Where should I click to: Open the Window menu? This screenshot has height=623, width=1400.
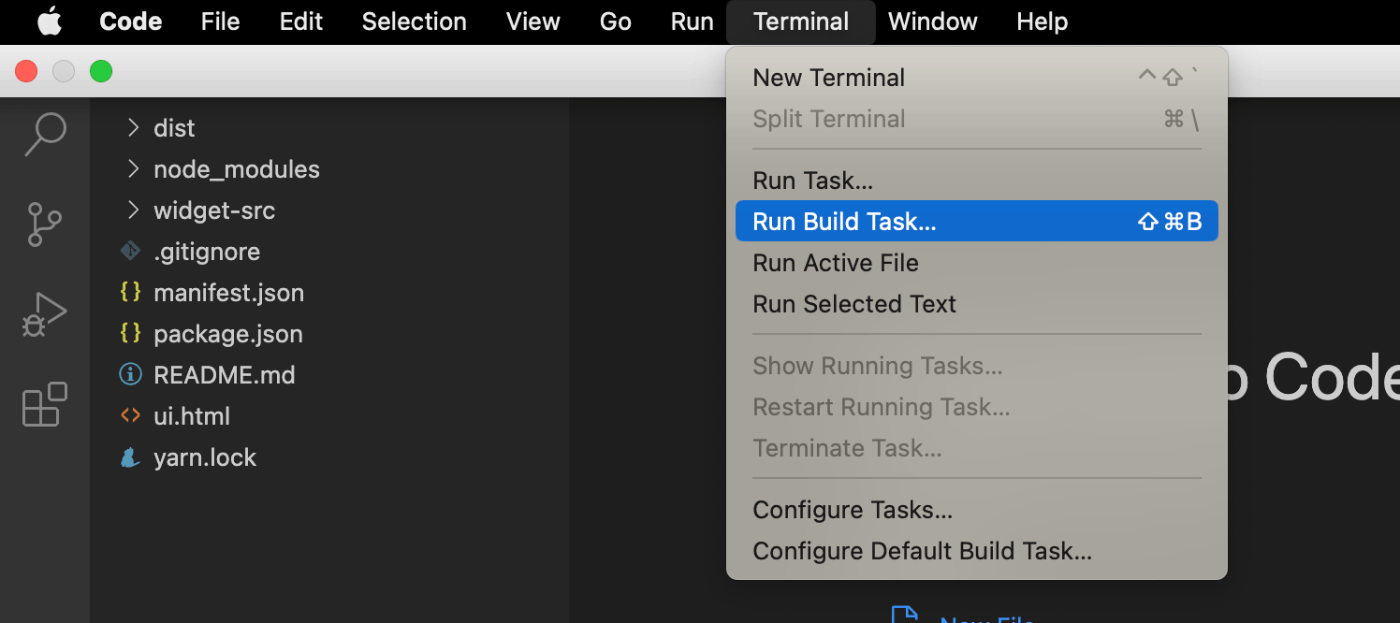[x=932, y=21]
